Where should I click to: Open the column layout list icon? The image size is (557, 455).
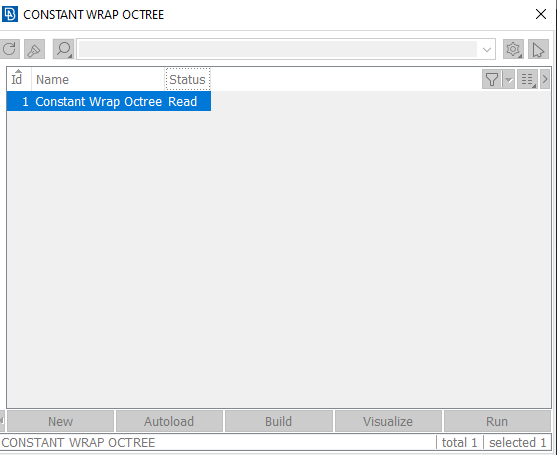tap(527, 79)
